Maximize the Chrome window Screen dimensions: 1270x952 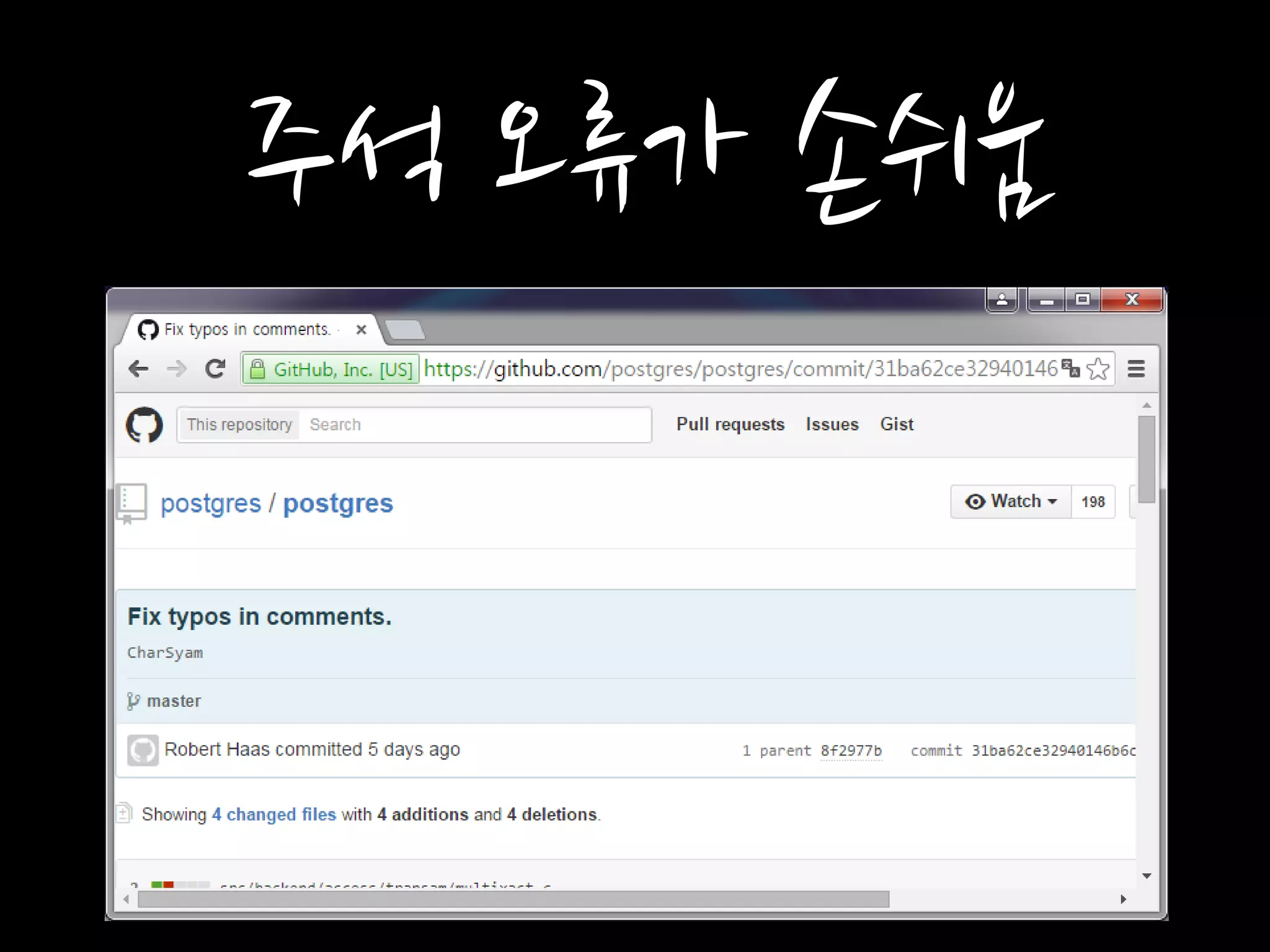1083,300
